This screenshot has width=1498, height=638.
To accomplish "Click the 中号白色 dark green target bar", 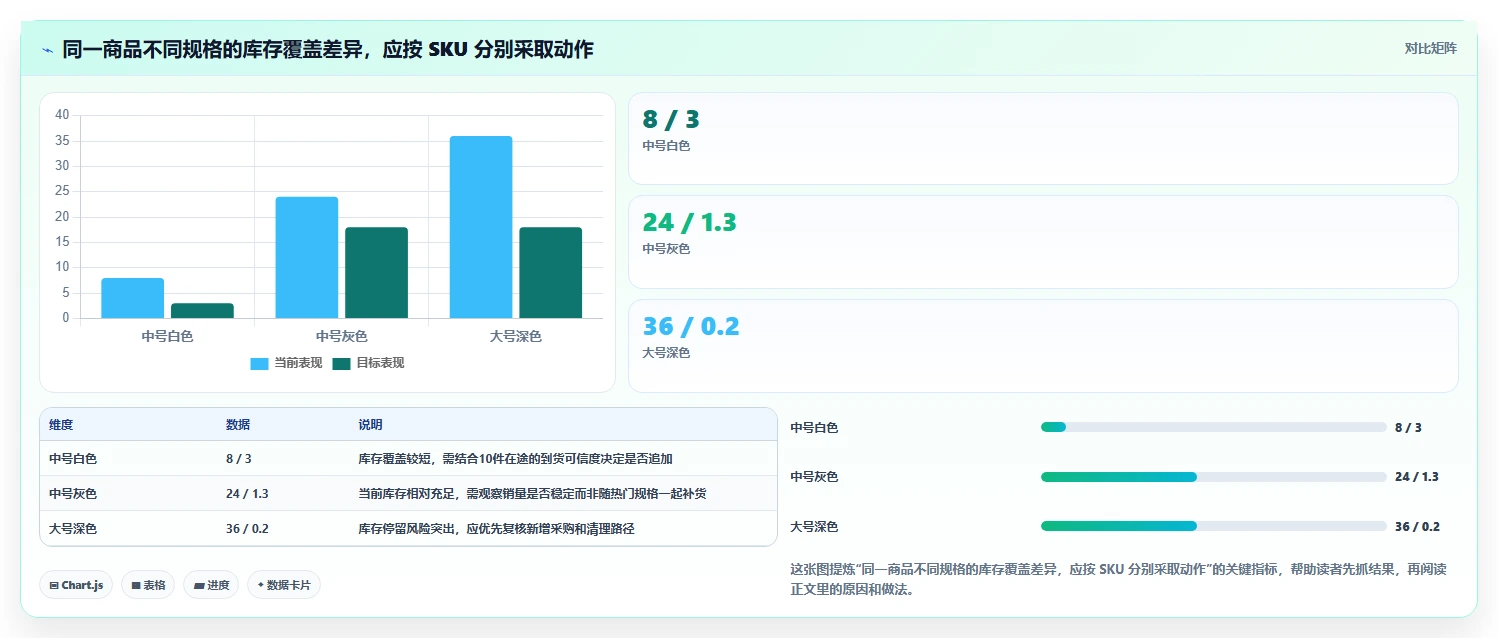I will (x=202, y=311).
